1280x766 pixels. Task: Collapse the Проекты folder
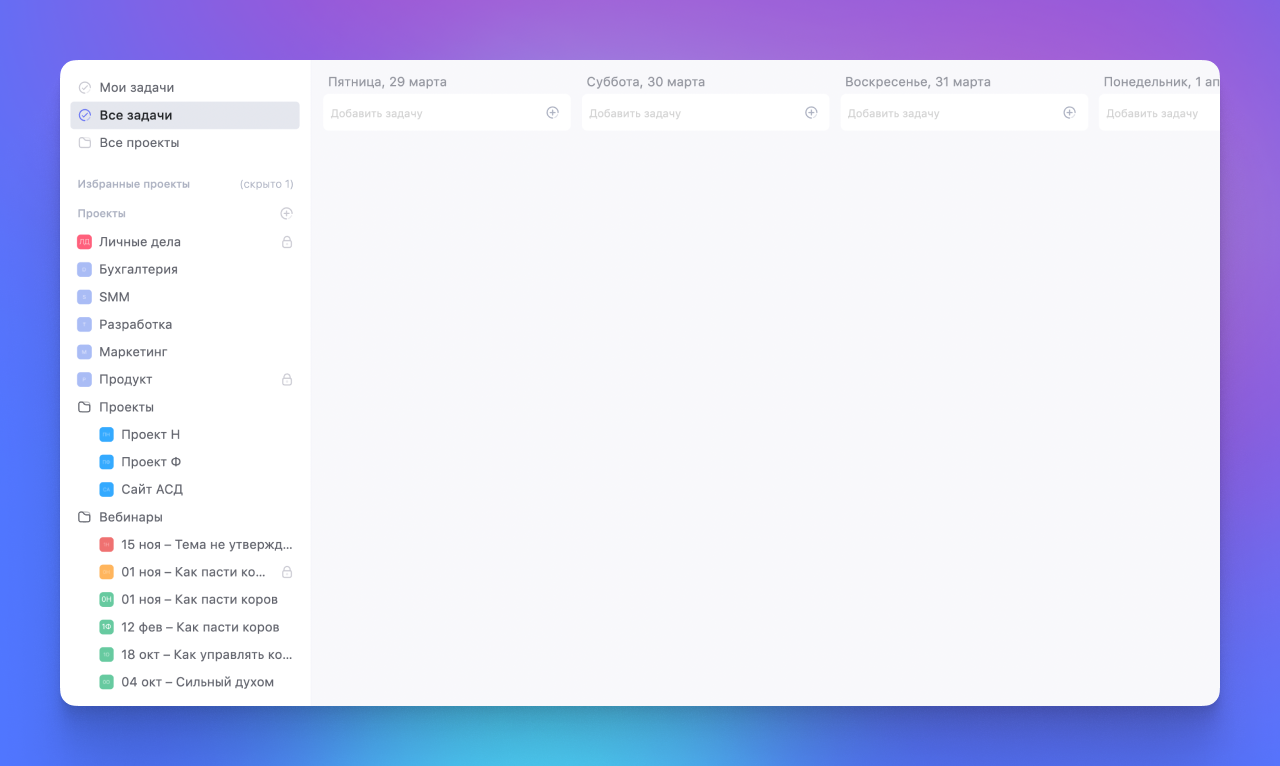click(85, 407)
